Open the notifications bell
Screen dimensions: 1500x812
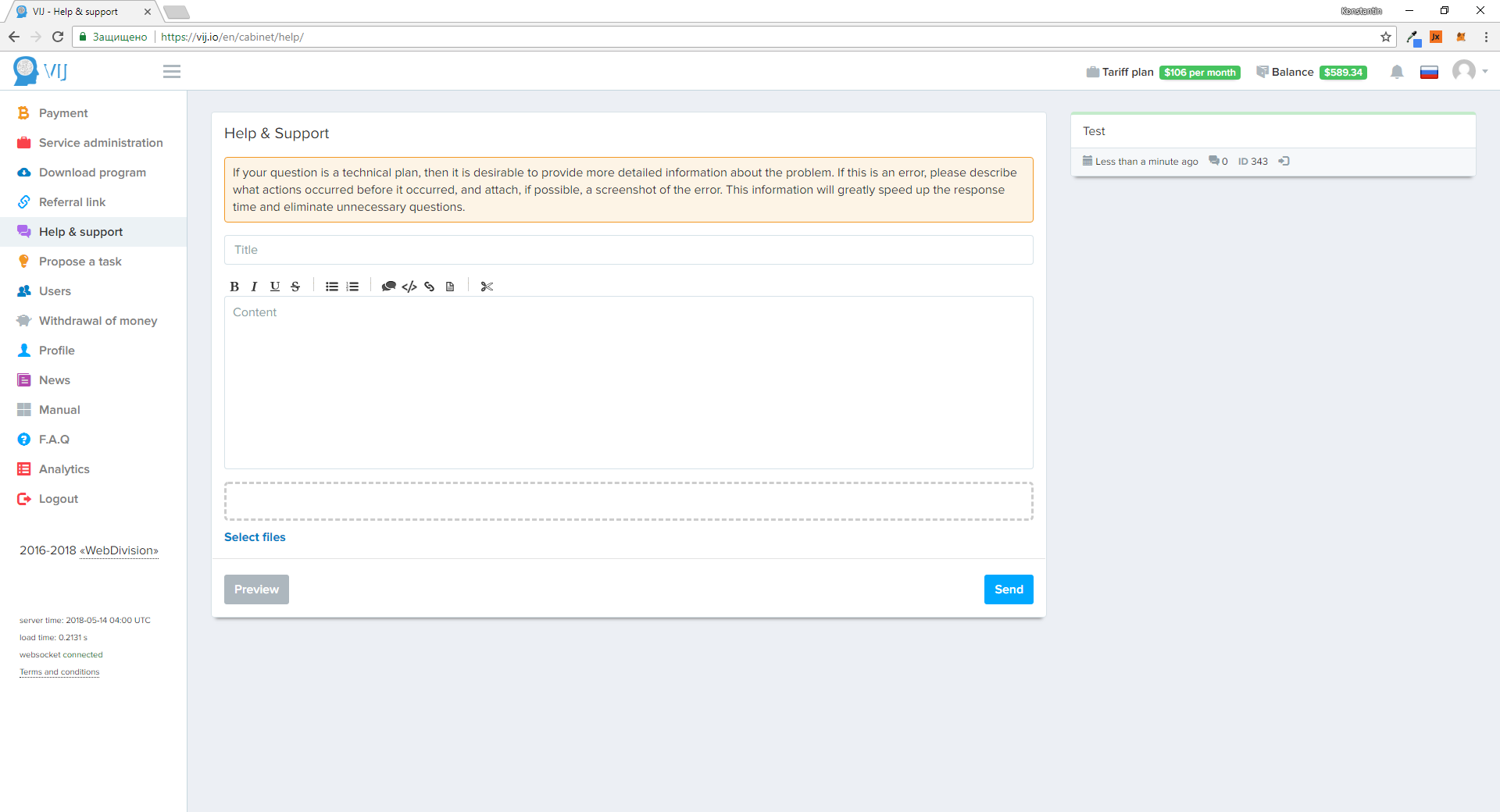(1397, 72)
